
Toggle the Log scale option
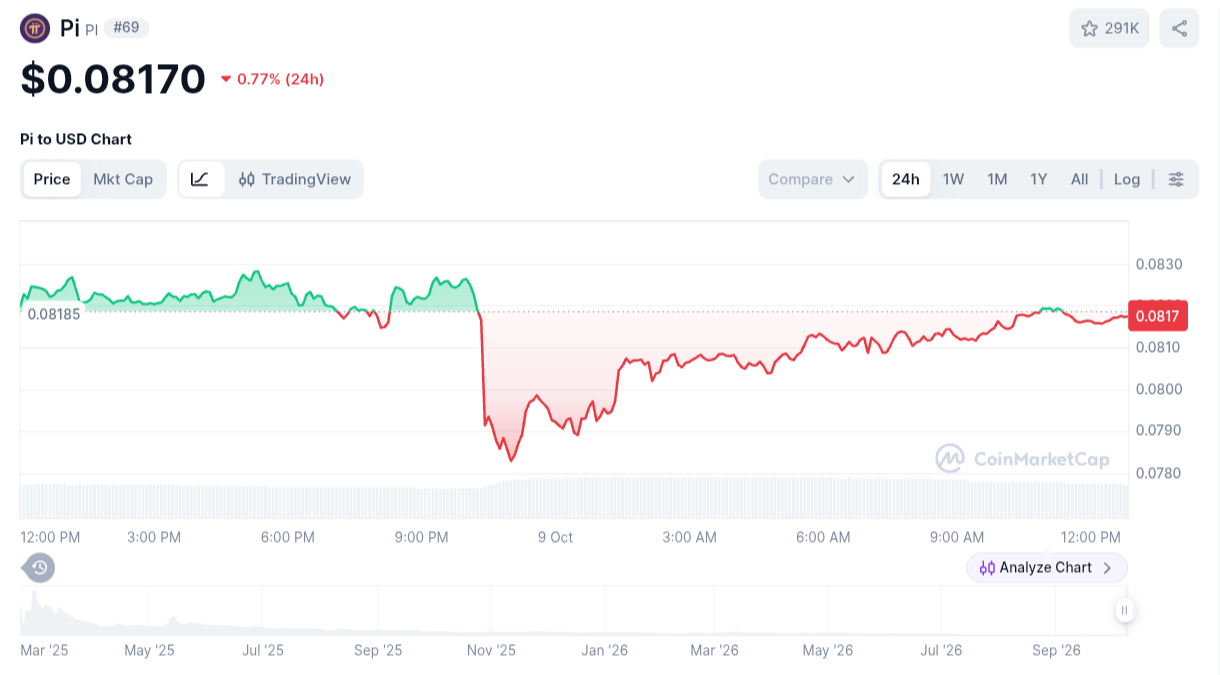point(1127,179)
